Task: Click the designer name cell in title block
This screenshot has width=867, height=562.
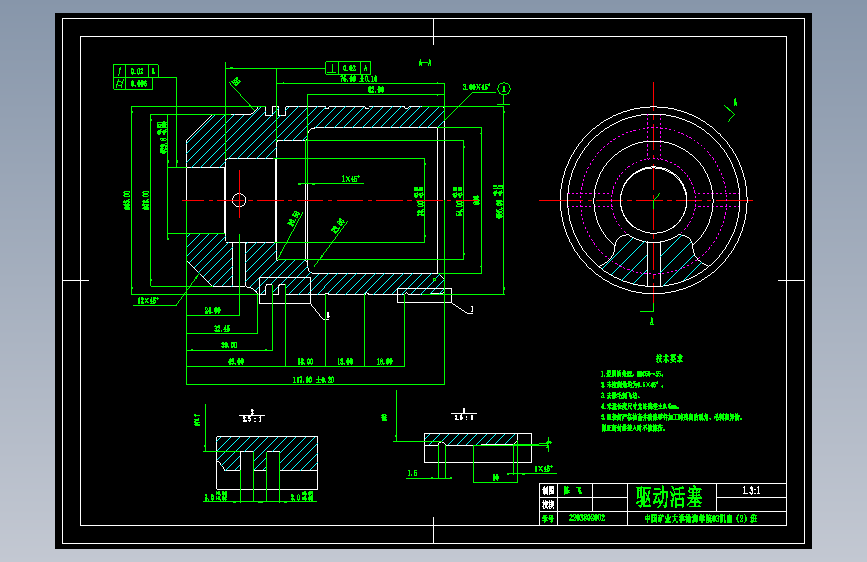Action: click(x=577, y=491)
